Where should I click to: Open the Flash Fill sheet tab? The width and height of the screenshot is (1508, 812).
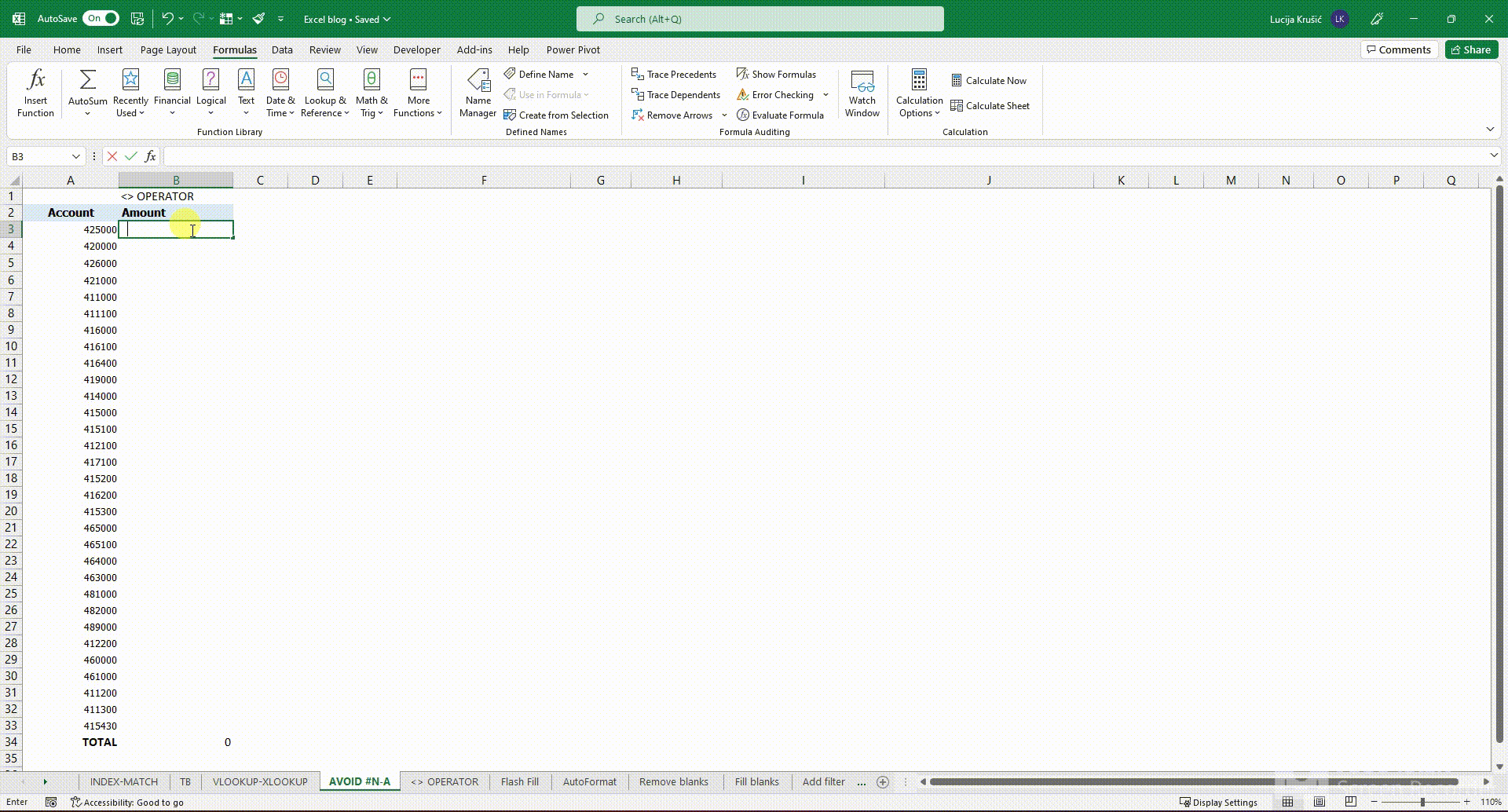(x=519, y=781)
